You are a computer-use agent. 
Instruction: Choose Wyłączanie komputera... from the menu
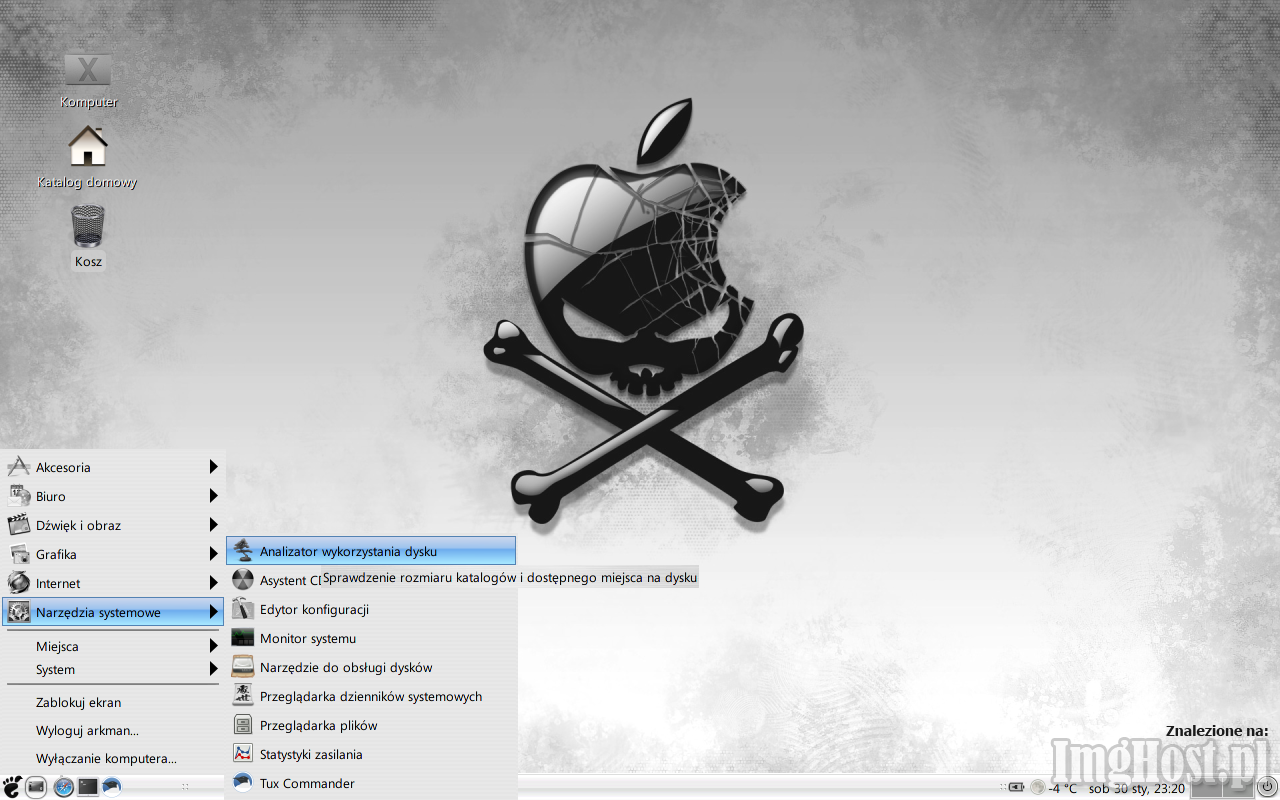point(113,758)
